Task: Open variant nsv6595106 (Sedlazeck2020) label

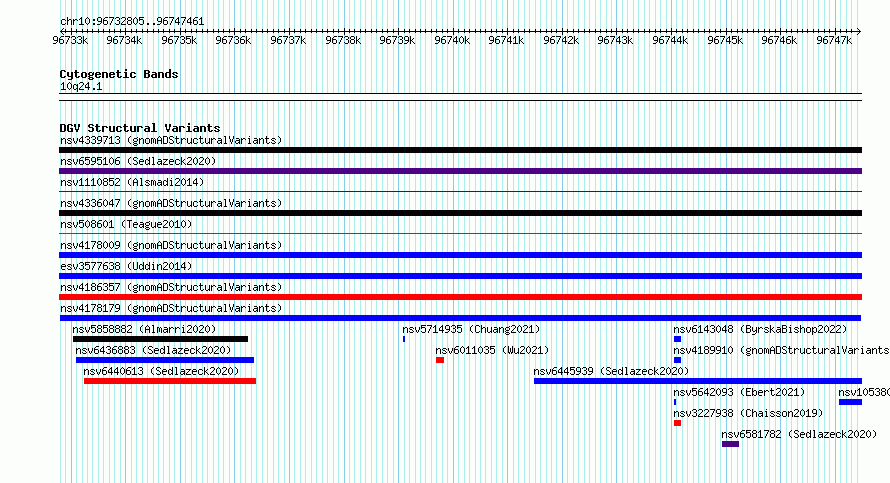Action: [x=138, y=161]
